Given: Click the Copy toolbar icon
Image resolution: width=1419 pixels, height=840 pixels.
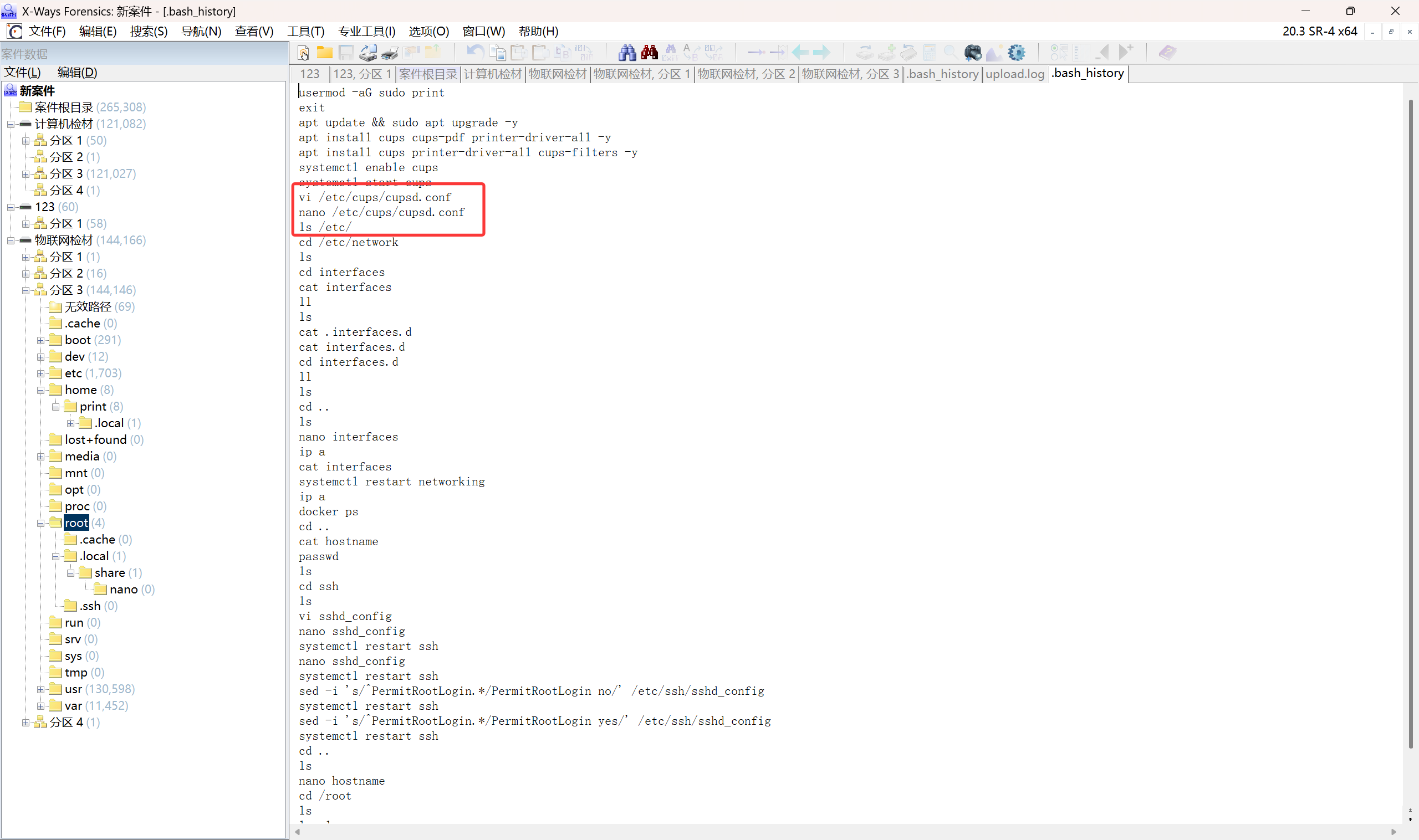Looking at the screenshot, I should coord(497,53).
